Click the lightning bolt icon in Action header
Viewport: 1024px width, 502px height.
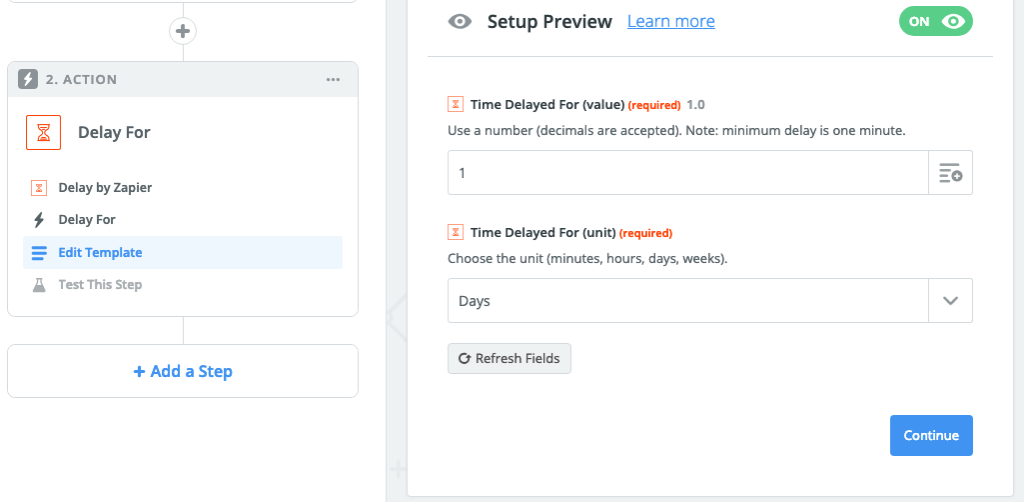[x=27, y=80]
